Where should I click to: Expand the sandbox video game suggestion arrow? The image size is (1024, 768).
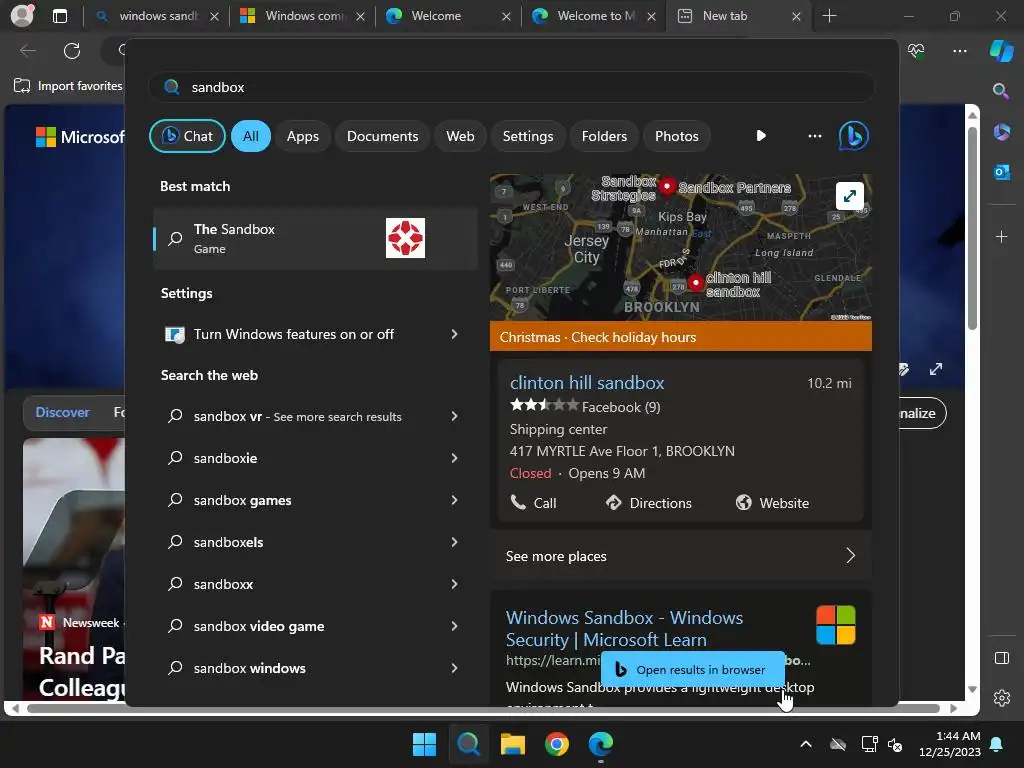pos(454,626)
